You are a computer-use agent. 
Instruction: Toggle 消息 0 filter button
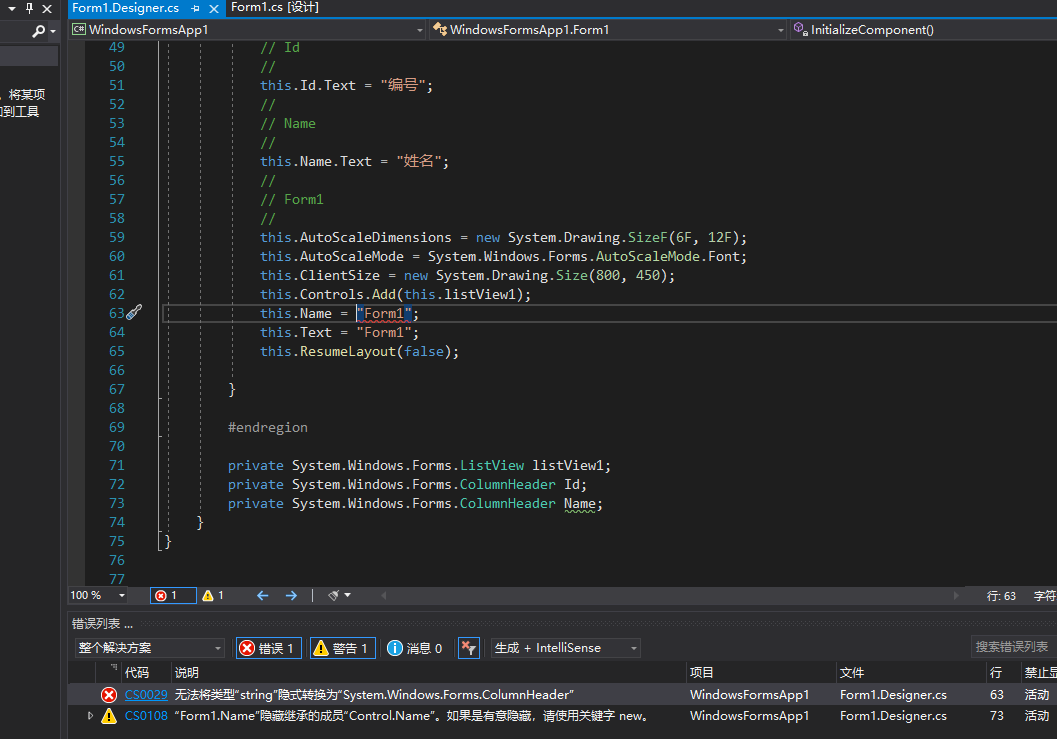coord(415,648)
